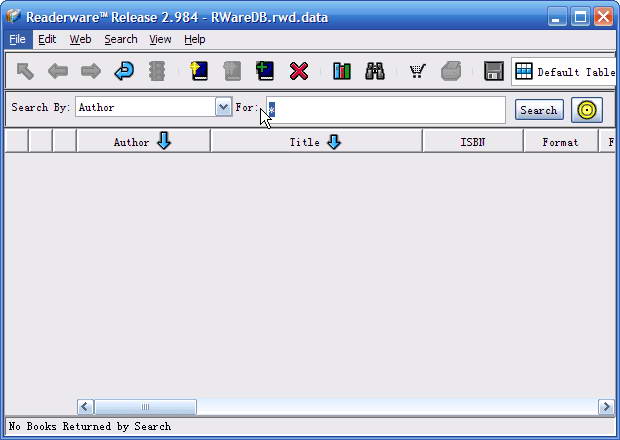Viewport: 620px width, 440px height.
Task: Minimize the Readerware window
Action: [x=557, y=17]
